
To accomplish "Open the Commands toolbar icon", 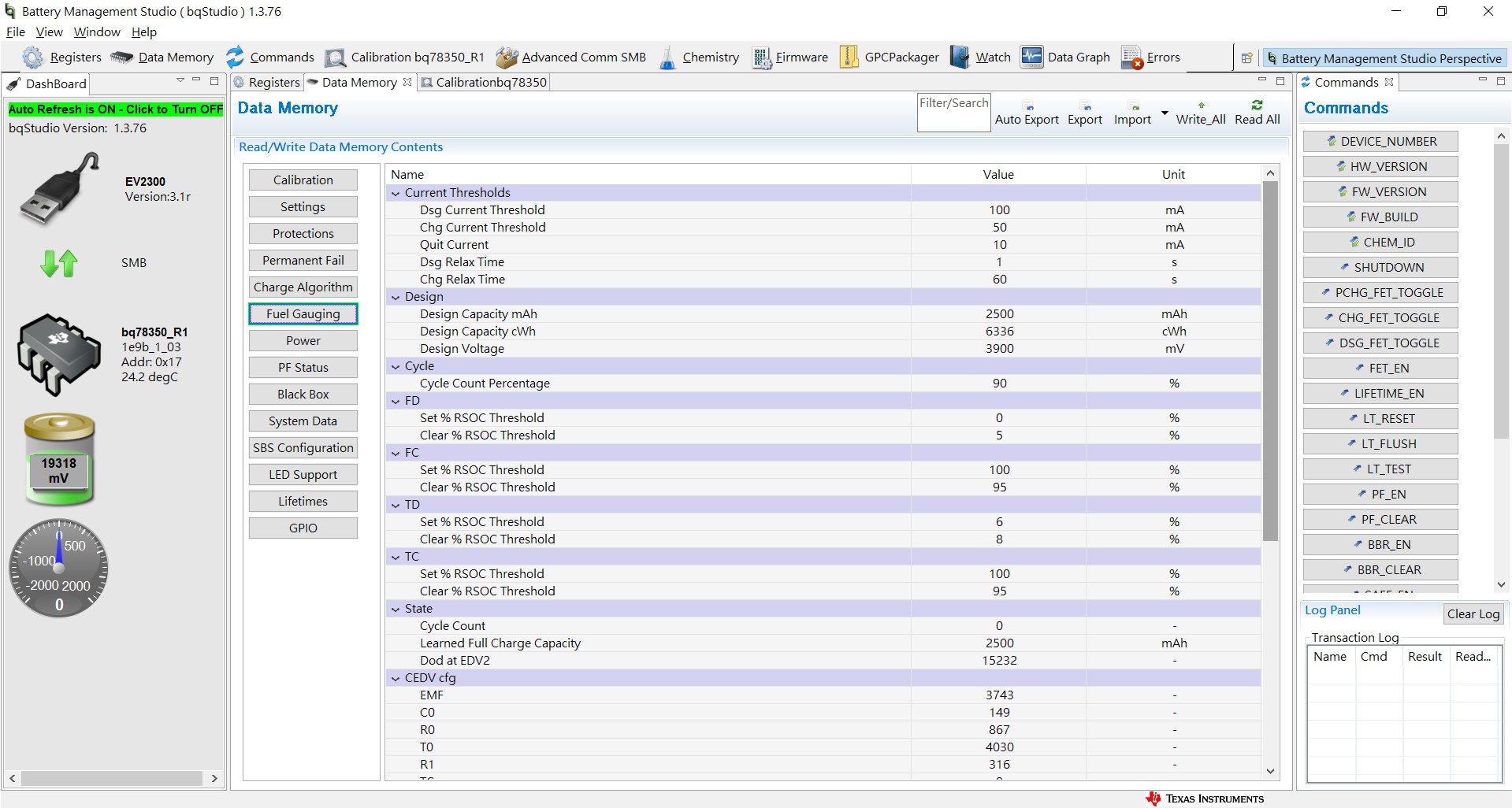I will pyautogui.click(x=269, y=57).
